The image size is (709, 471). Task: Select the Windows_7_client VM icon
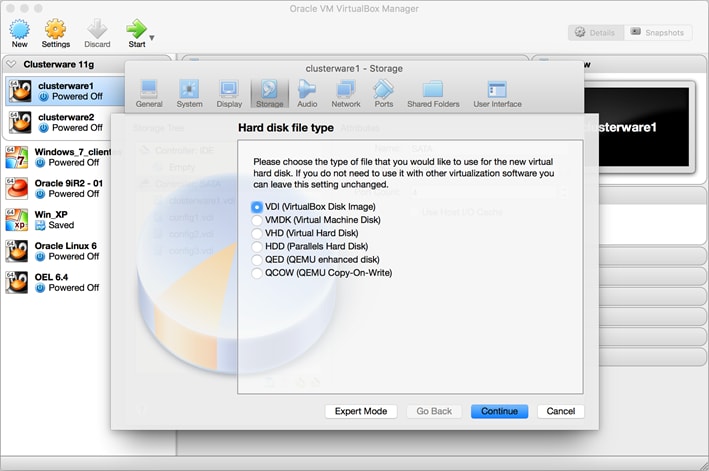click(x=17, y=157)
